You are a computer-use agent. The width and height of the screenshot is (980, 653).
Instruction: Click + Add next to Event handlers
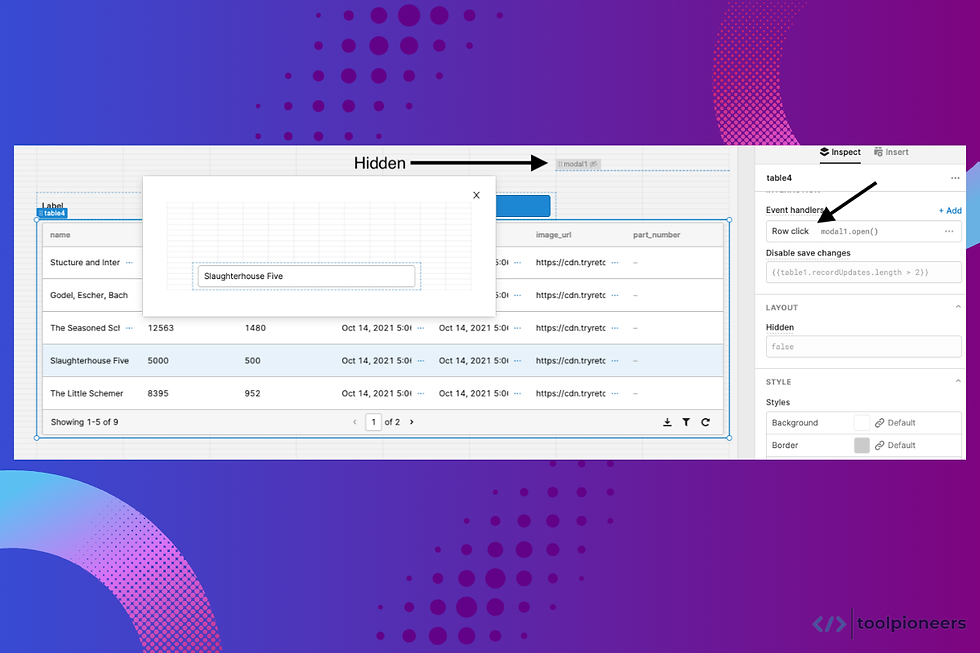[949, 210]
